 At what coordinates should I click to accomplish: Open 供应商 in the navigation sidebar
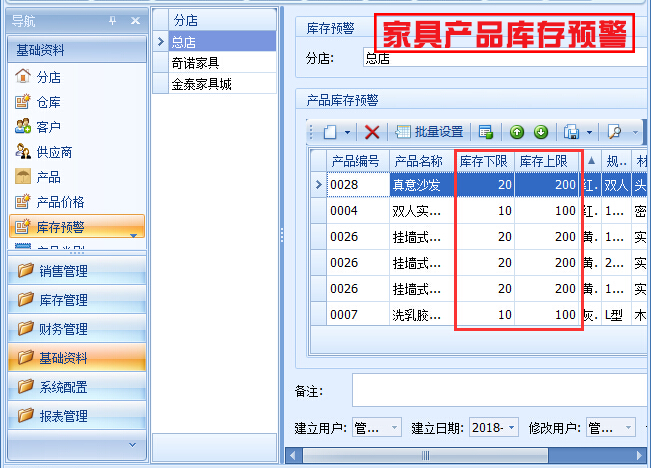coord(54,152)
